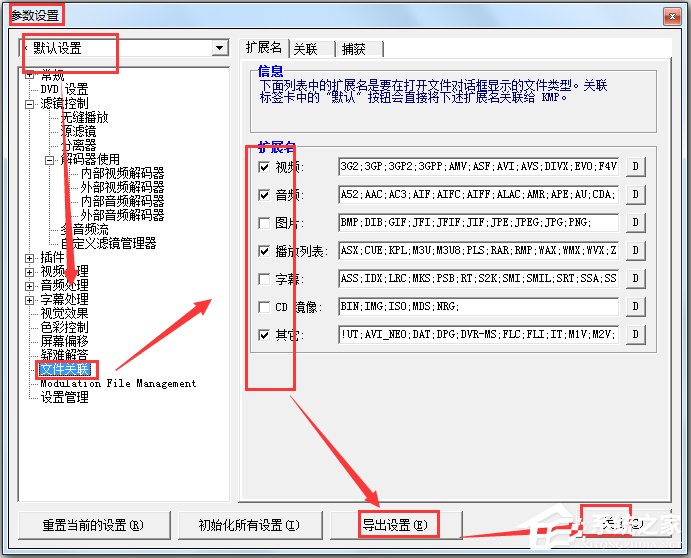Click the playlist extensions input field
This screenshot has width=691, height=558.
coord(479,250)
